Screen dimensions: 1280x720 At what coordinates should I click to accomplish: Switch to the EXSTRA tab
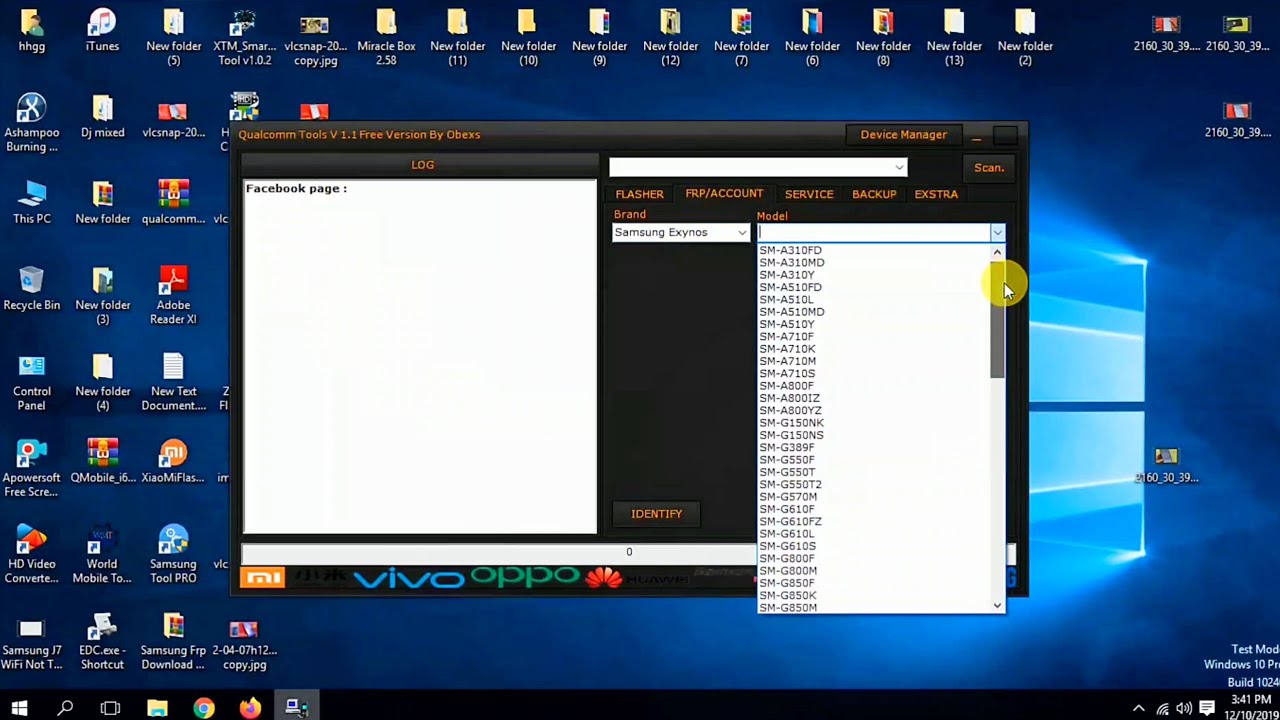[x=936, y=194]
